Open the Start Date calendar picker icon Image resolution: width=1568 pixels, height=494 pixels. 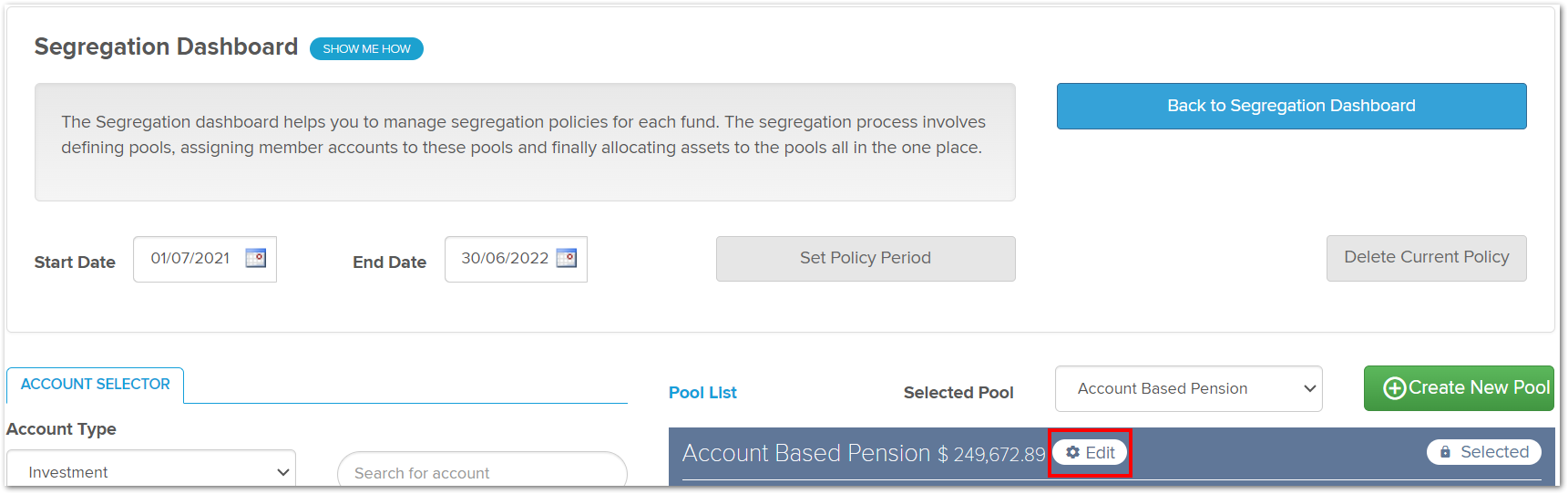click(256, 258)
